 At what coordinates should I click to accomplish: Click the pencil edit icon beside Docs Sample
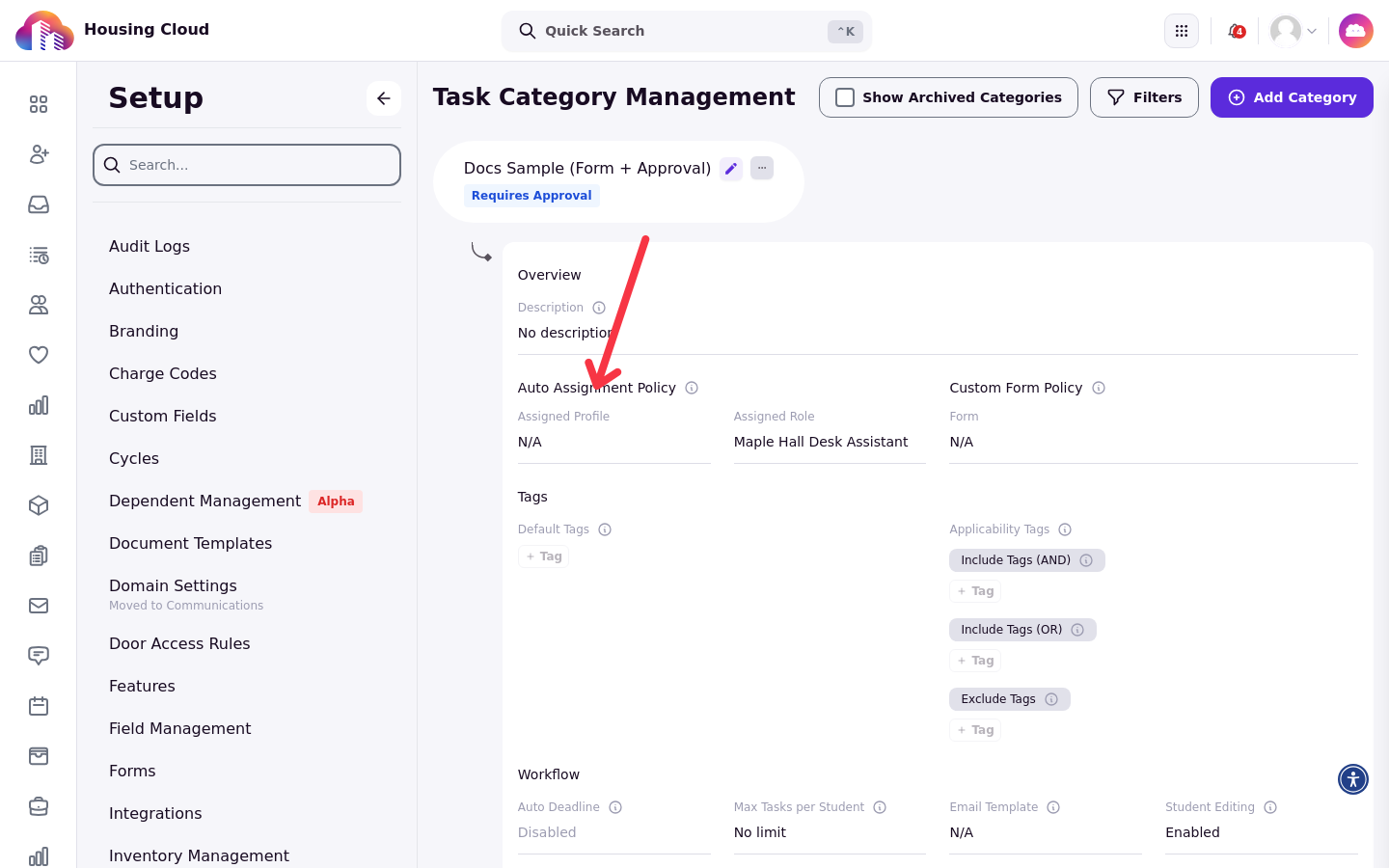(x=731, y=169)
